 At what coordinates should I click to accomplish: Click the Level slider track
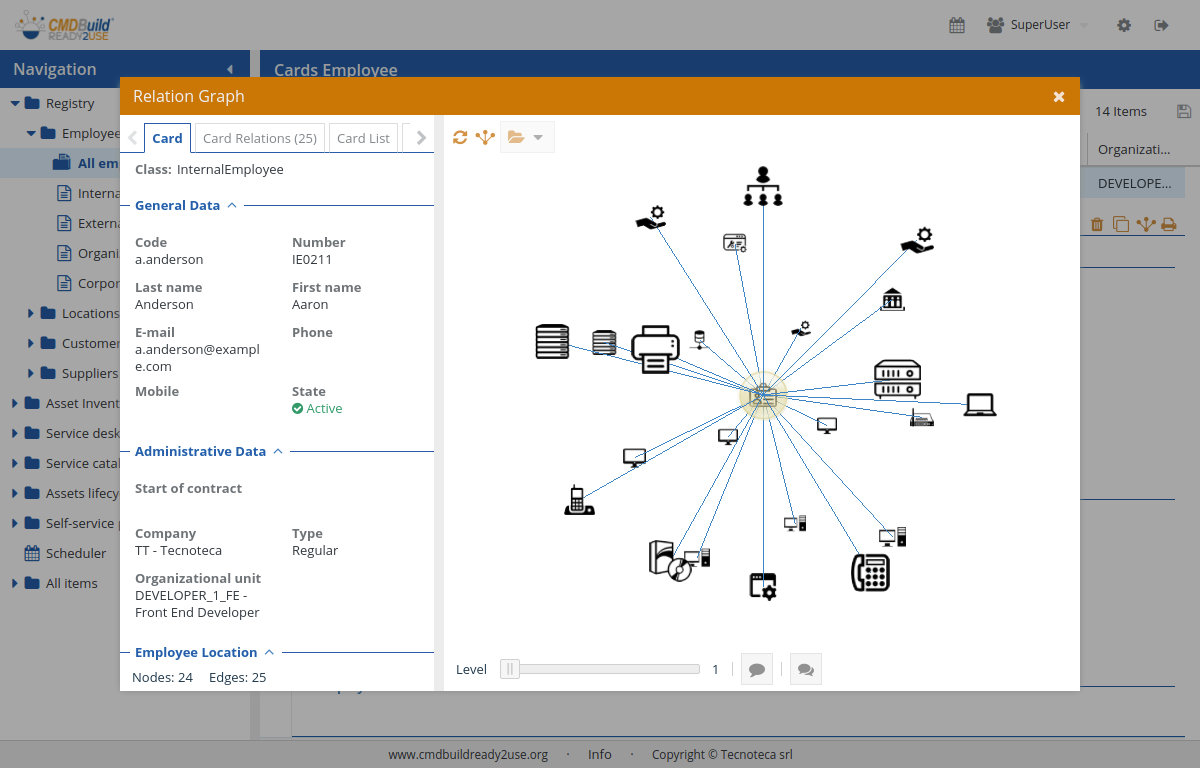600,669
